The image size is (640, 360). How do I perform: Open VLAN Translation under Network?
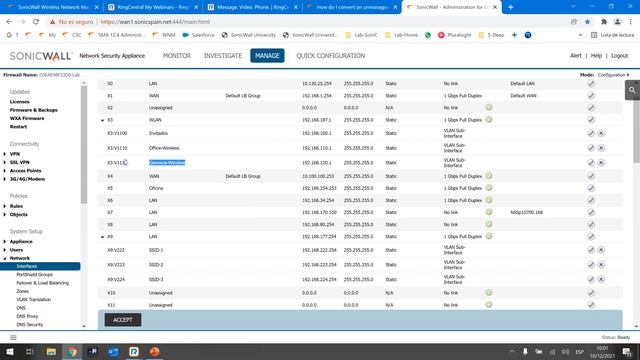33,300
